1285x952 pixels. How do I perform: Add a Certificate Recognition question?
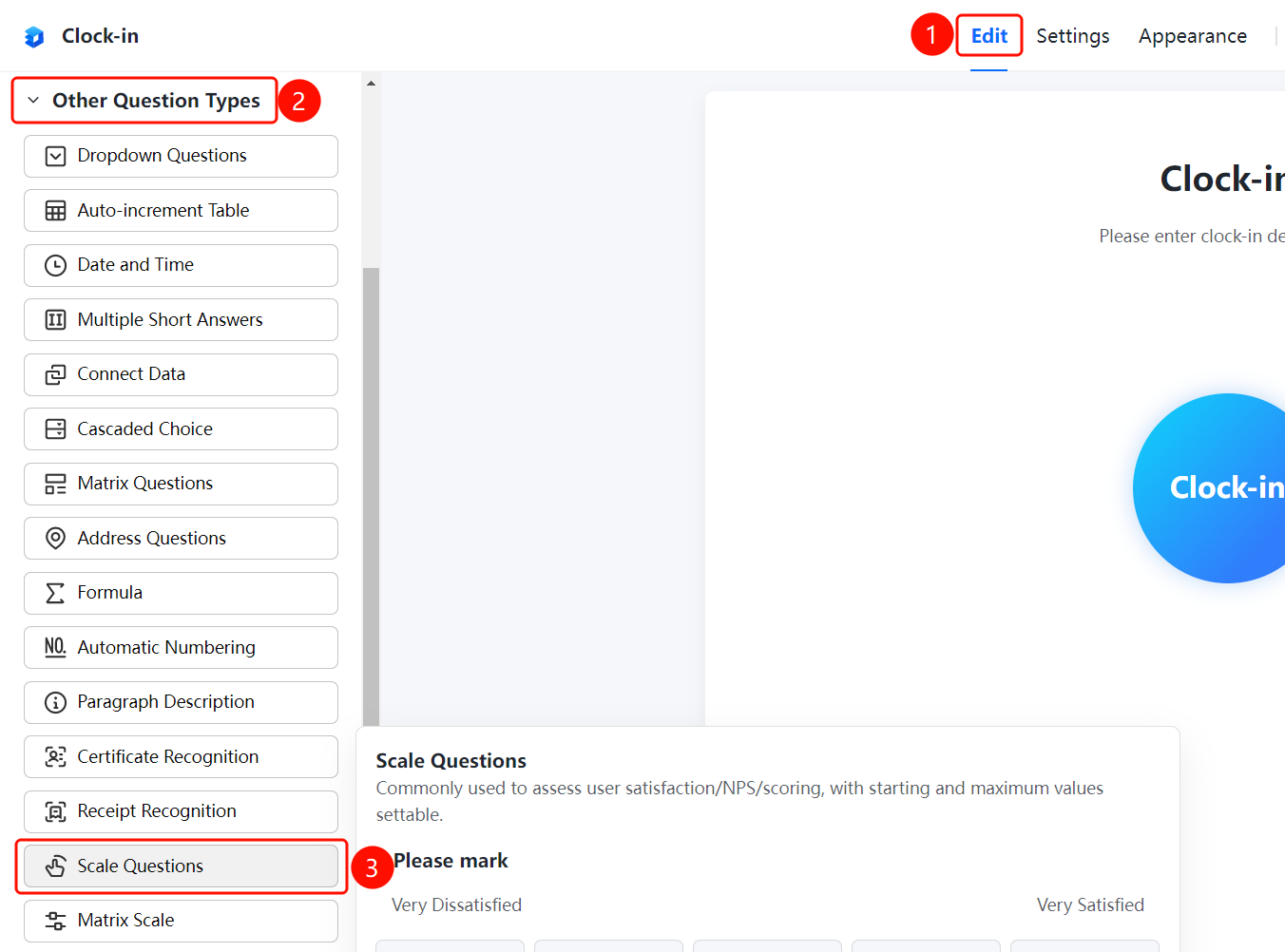(181, 757)
